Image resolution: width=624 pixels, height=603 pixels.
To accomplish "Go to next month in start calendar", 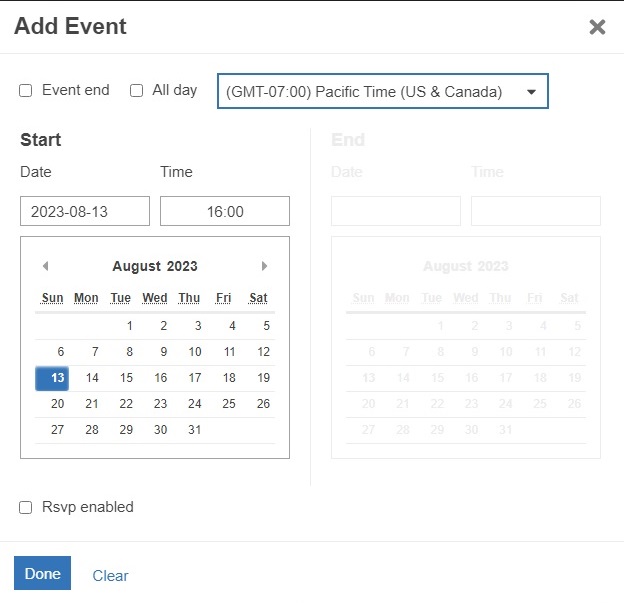I will (264, 266).
